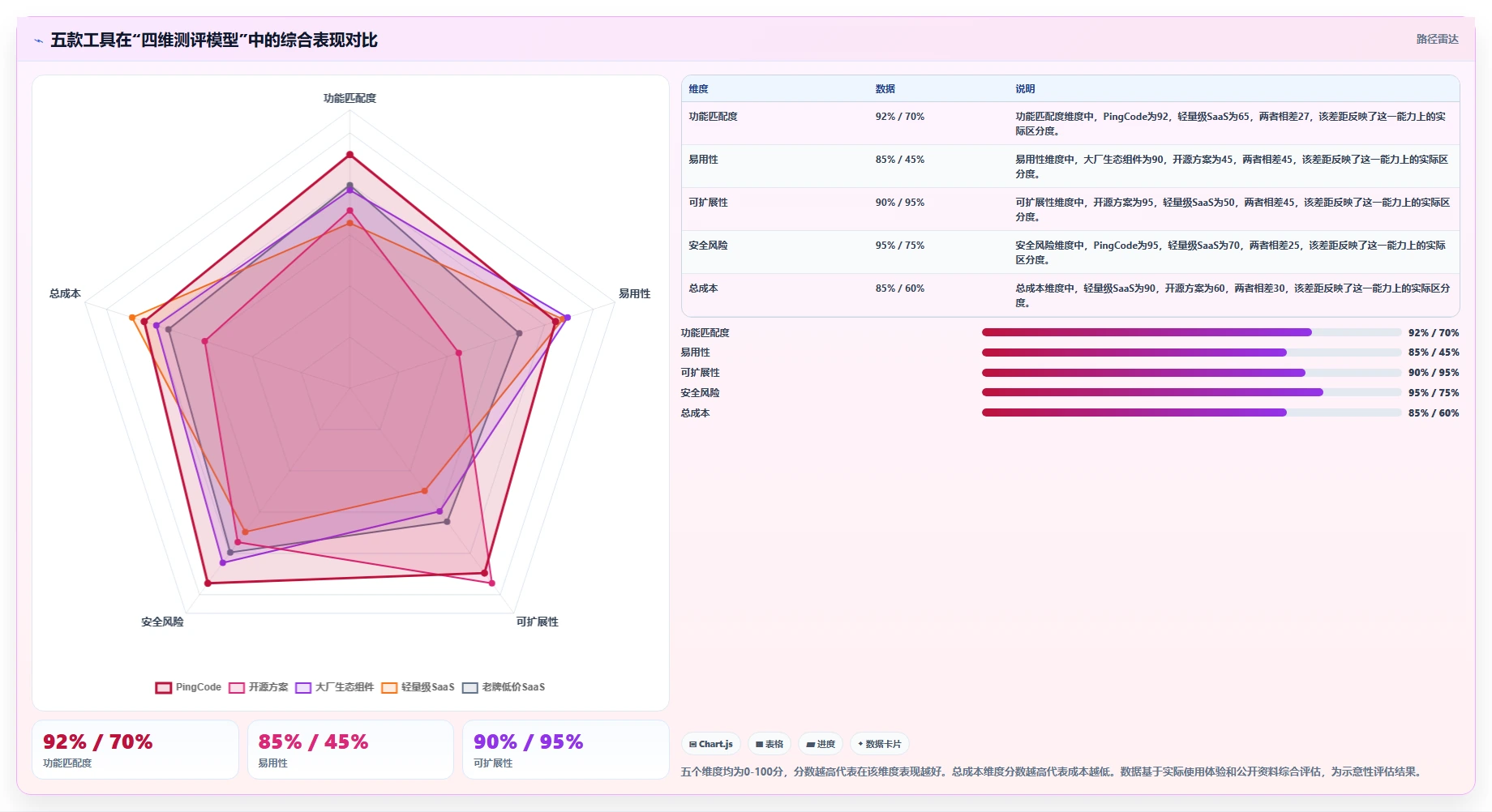Select the 易用性 row in the table
The image size is (1492, 812).
[1070, 166]
